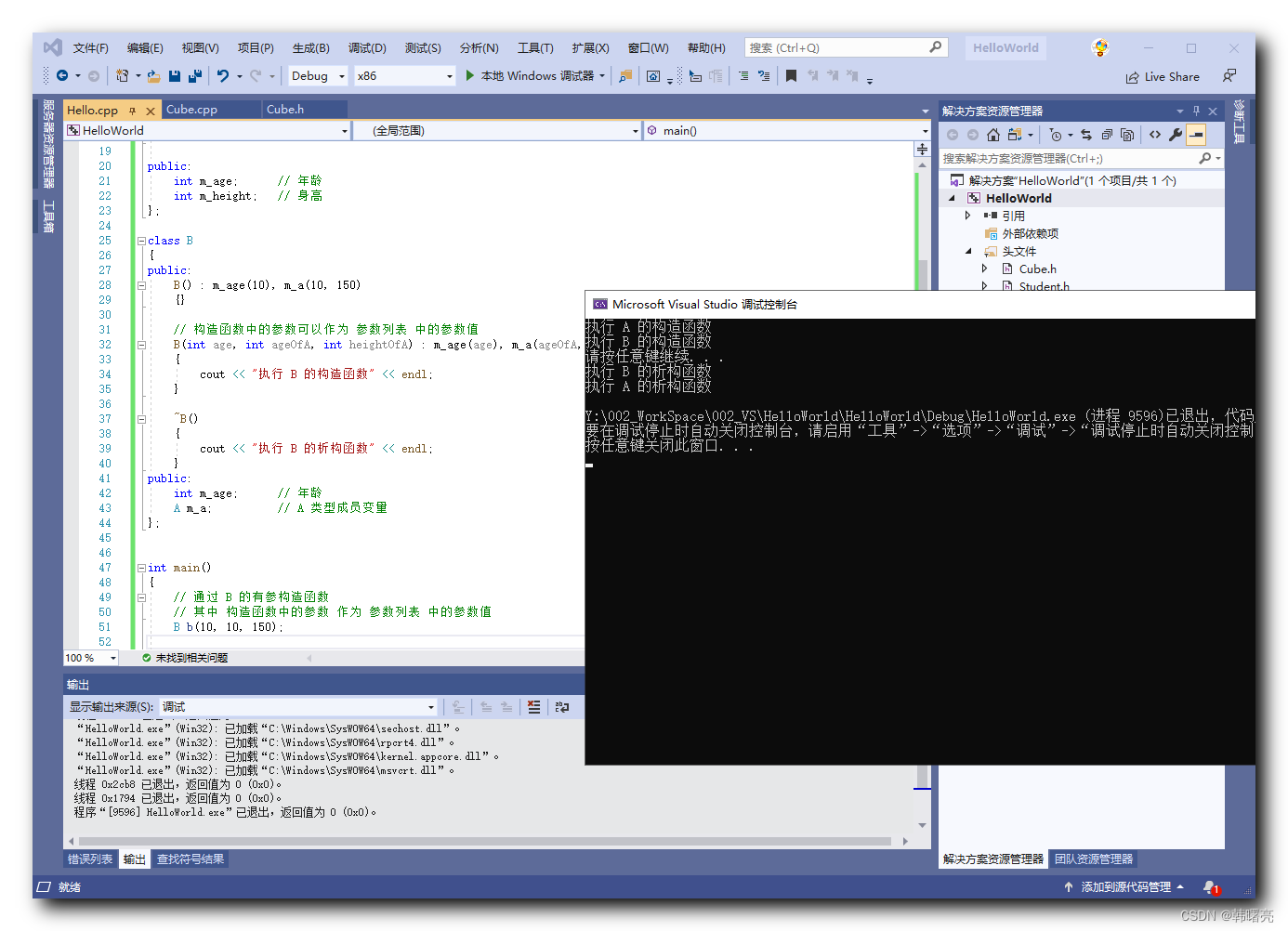Click Show All Files icon in Solution Explorer
The width and height of the screenshot is (1288, 931).
coord(1127,135)
